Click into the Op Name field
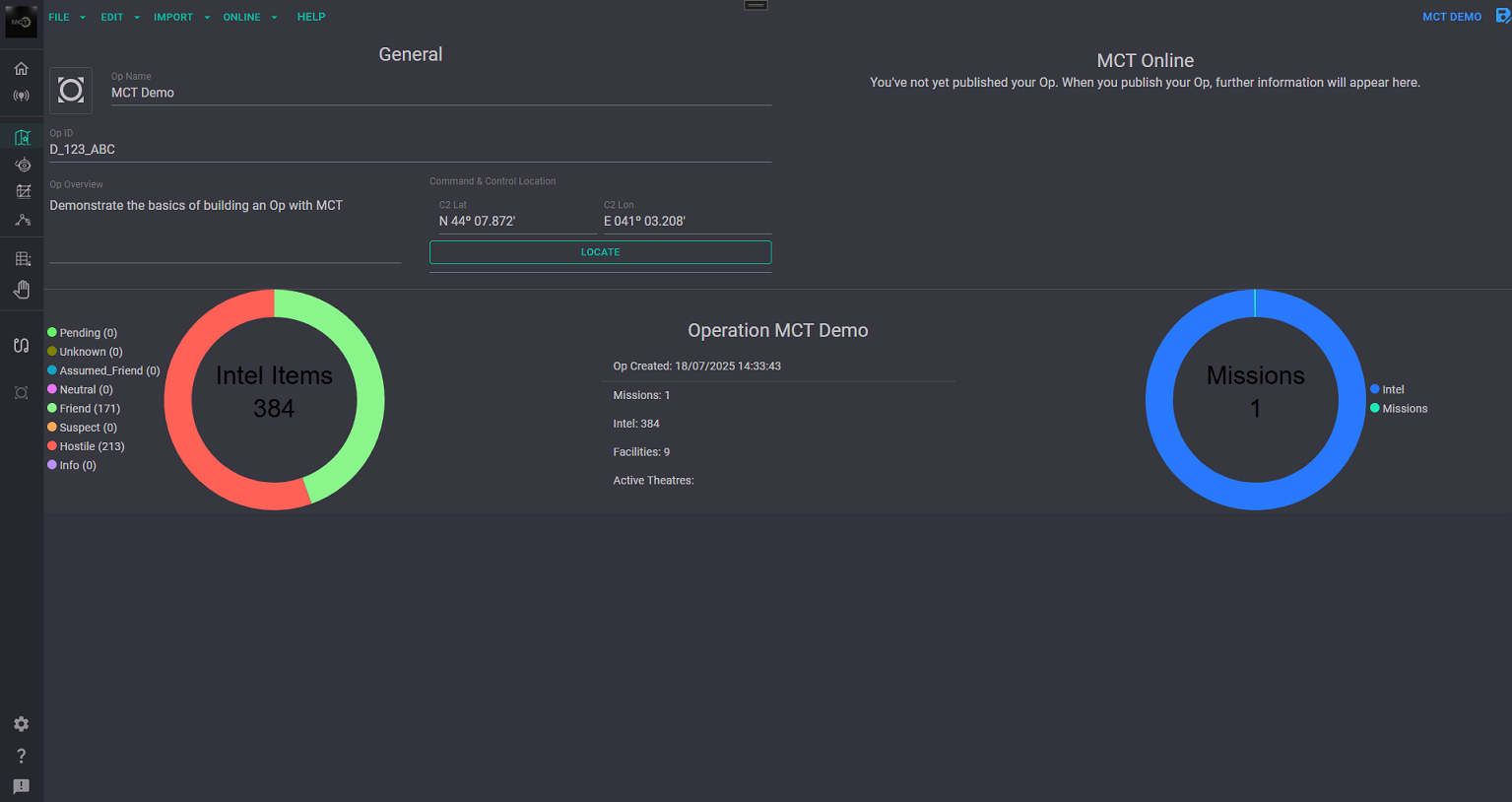Viewport: 1512px width, 802px height. tap(440, 93)
